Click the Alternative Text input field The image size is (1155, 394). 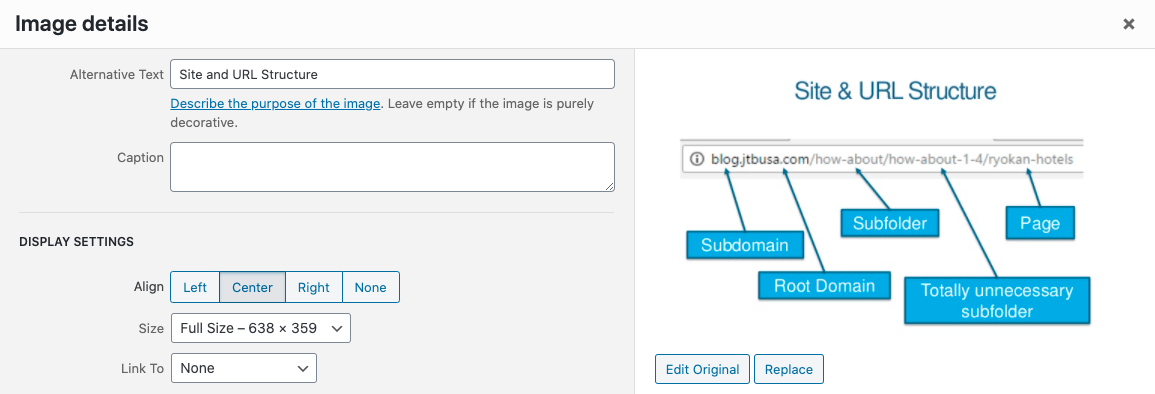pyautogui.click(x=392, y=74)
